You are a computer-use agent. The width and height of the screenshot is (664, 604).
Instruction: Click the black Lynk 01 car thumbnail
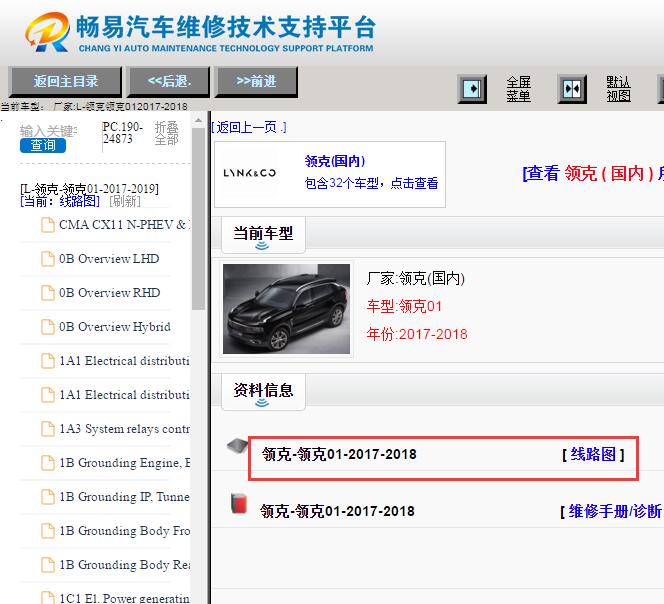pyautogui.click(x=286, y=309)
